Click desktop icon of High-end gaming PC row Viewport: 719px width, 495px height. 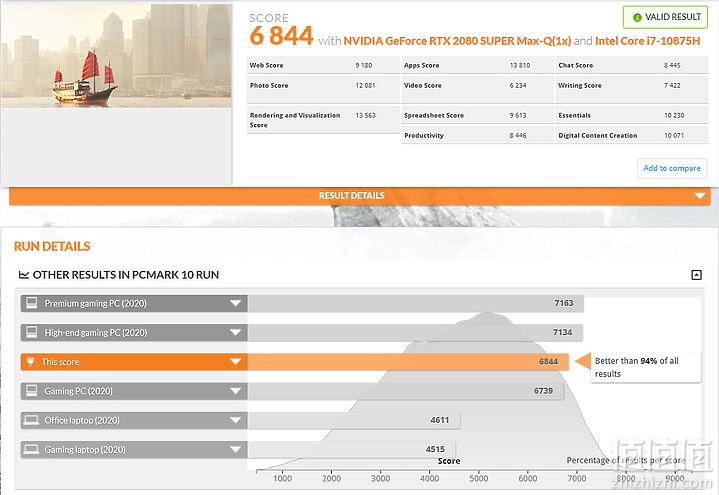[x=32, y=332]
